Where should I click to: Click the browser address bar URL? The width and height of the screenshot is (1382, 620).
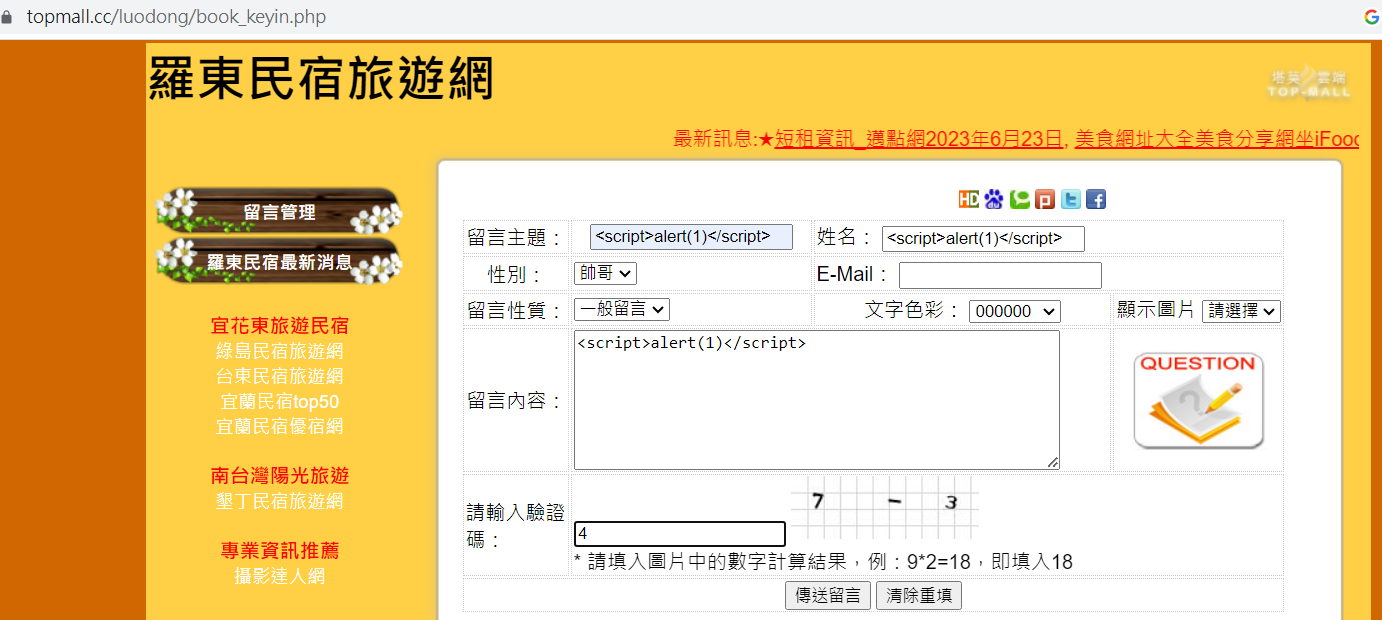coord(176,17)
